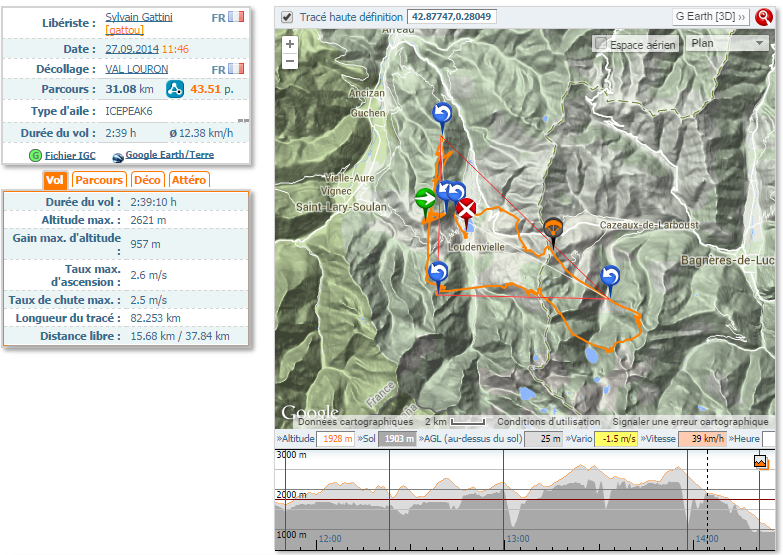Toggle the »Sol graph label
Image resolution: width=783 pixels, height=555 pixels.
[x=367, y=439]
